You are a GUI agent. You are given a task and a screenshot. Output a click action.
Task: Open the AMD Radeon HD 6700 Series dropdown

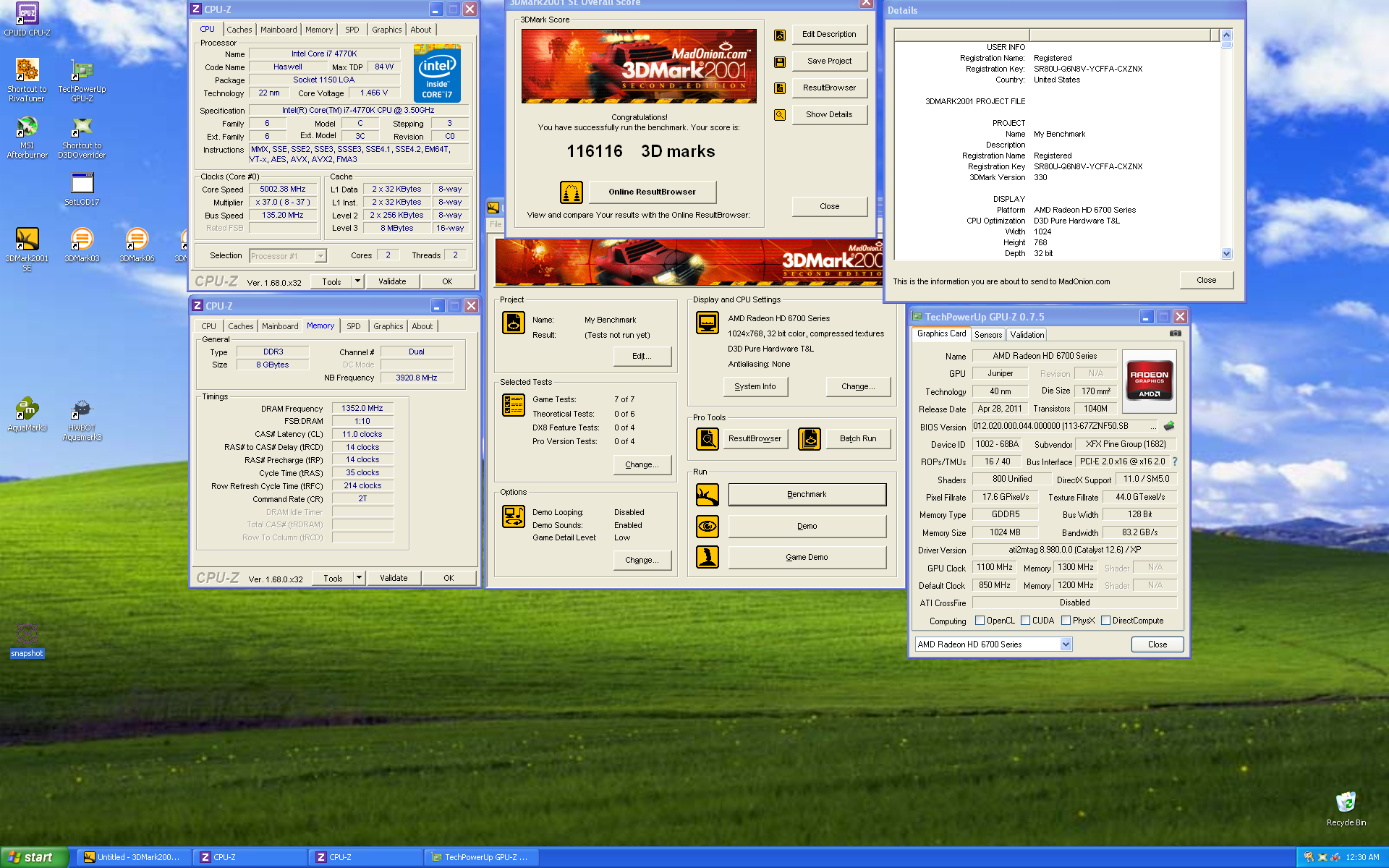(1065, 644)
